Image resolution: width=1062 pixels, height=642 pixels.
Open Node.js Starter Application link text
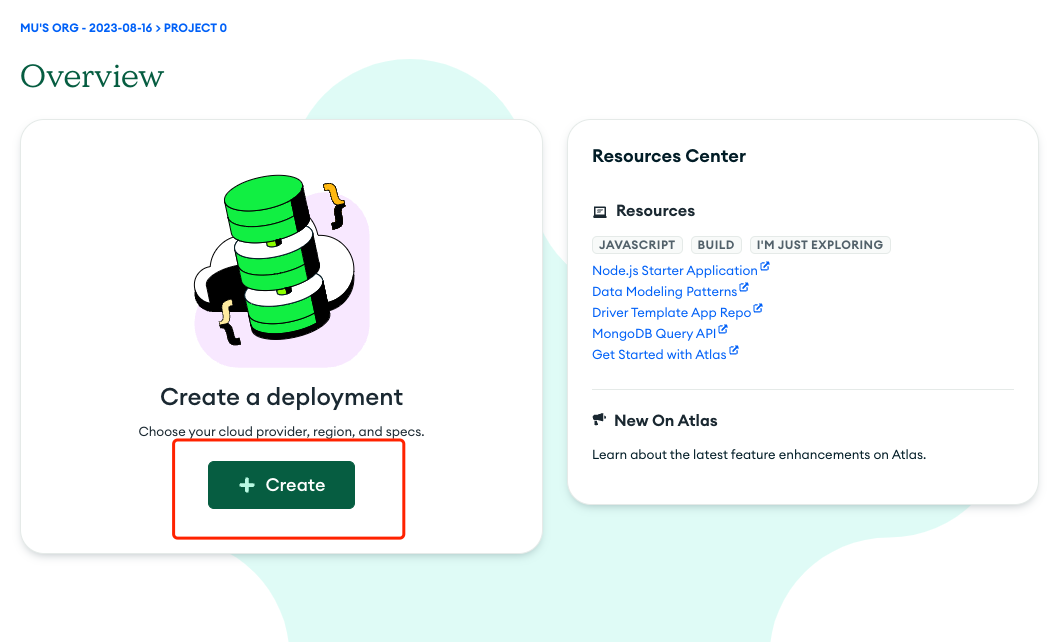pyautogui.click(x=674, y=271)
